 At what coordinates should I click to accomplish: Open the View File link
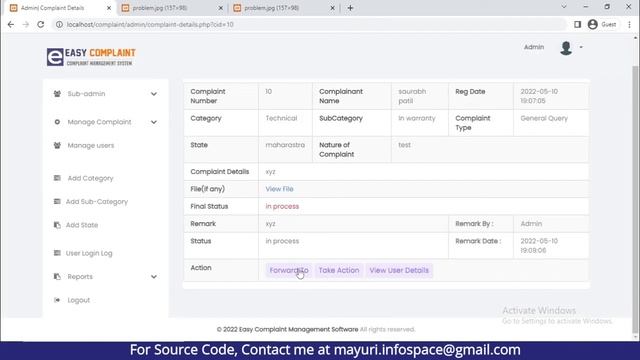(x=279, y=189)
